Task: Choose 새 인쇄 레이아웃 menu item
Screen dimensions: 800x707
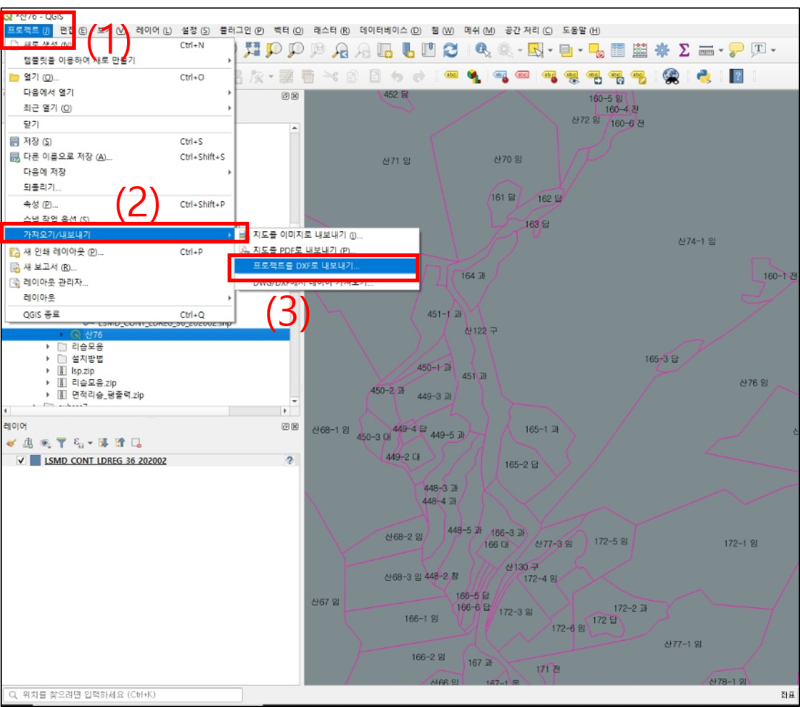Action: point(120,252)
